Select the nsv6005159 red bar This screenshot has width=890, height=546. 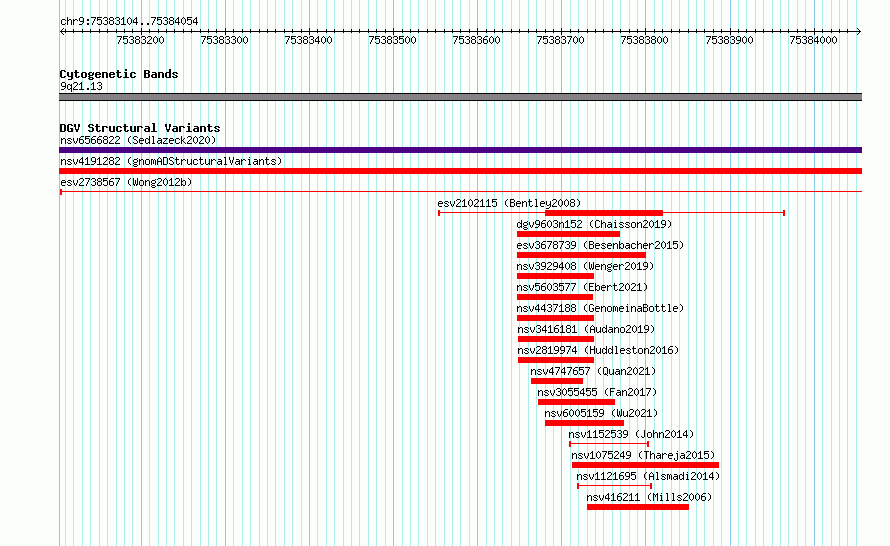pos(584,423)
